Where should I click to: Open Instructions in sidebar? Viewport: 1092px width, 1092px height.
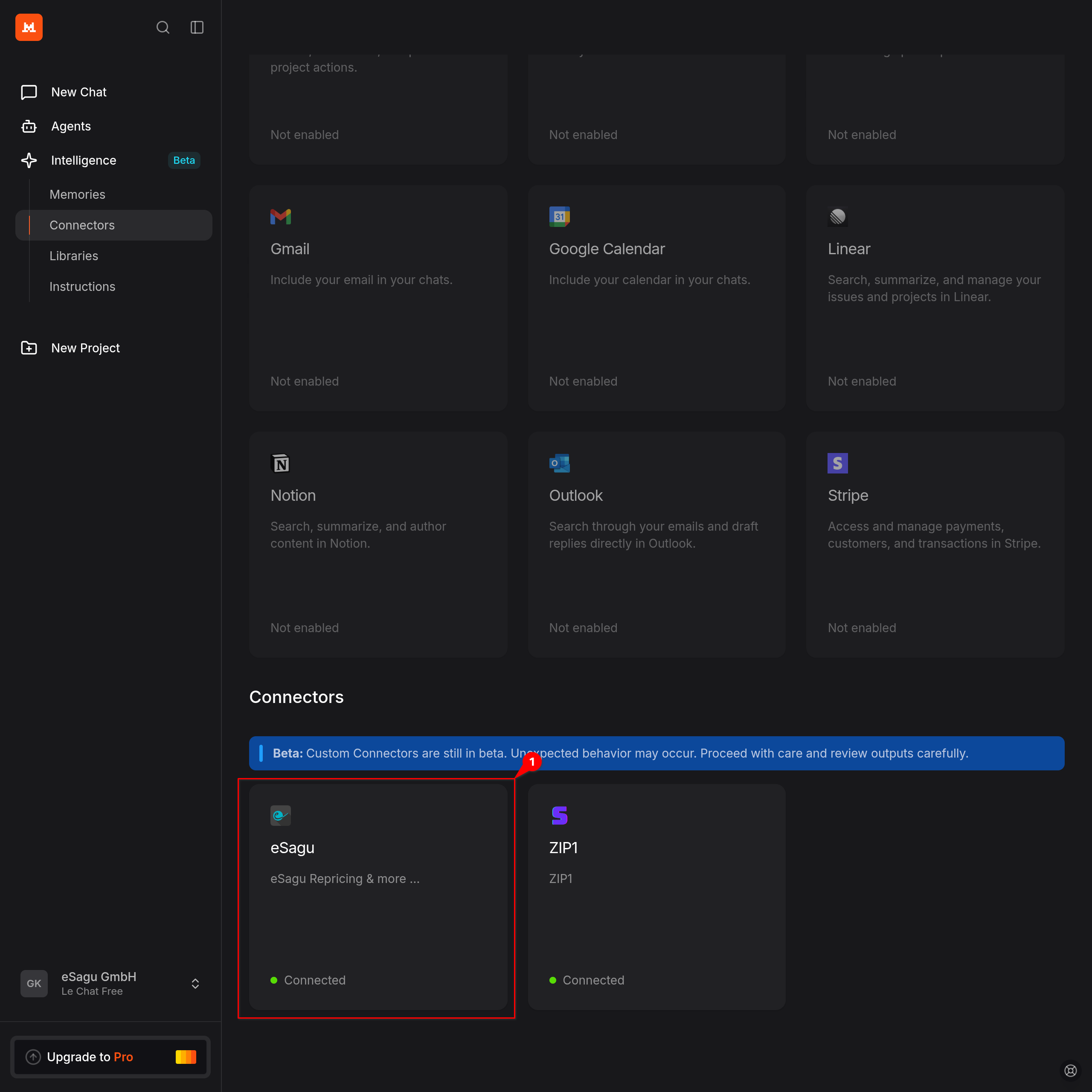coord(82,287)
